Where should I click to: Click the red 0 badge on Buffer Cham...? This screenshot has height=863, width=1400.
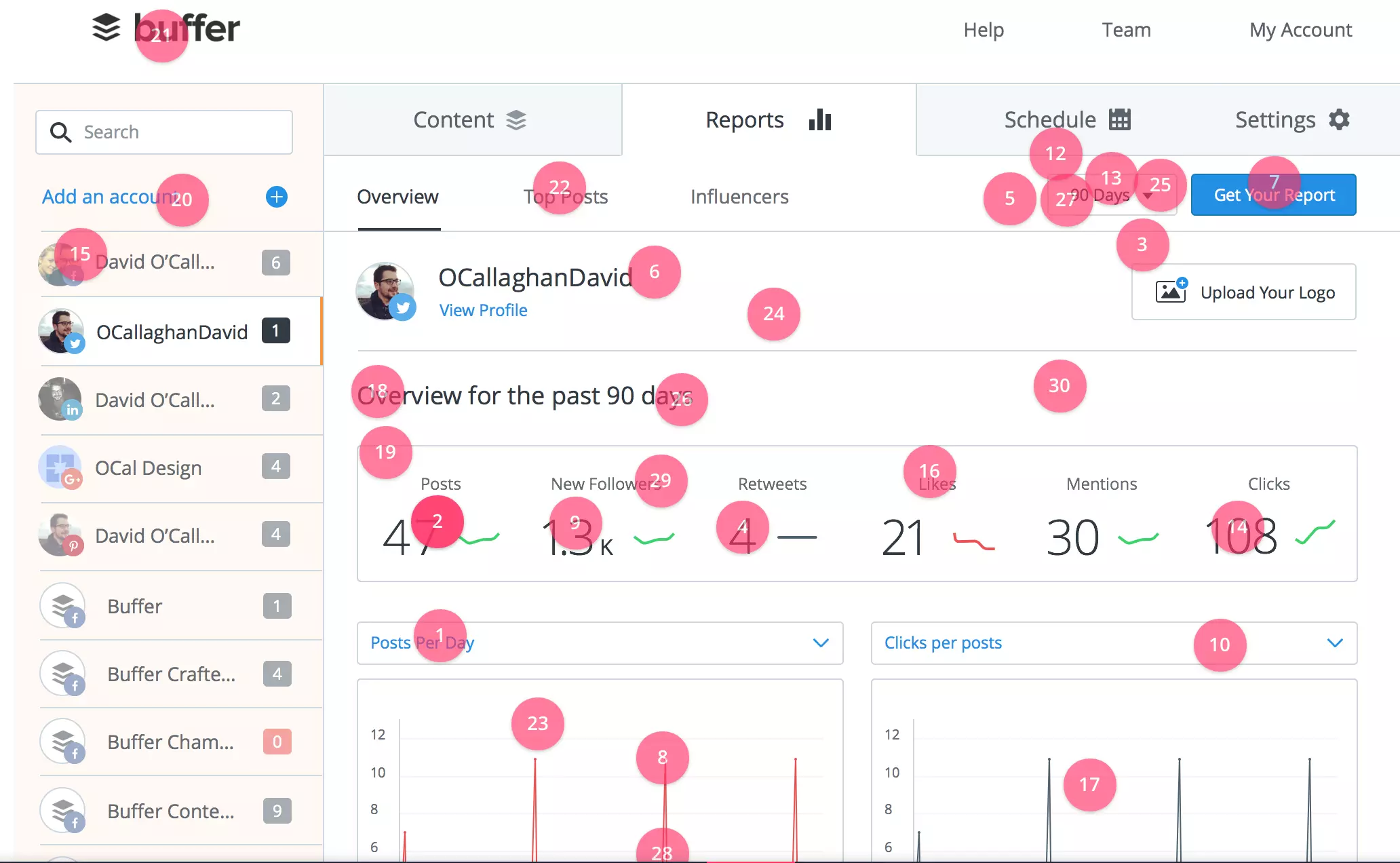(x=277, y=742)
